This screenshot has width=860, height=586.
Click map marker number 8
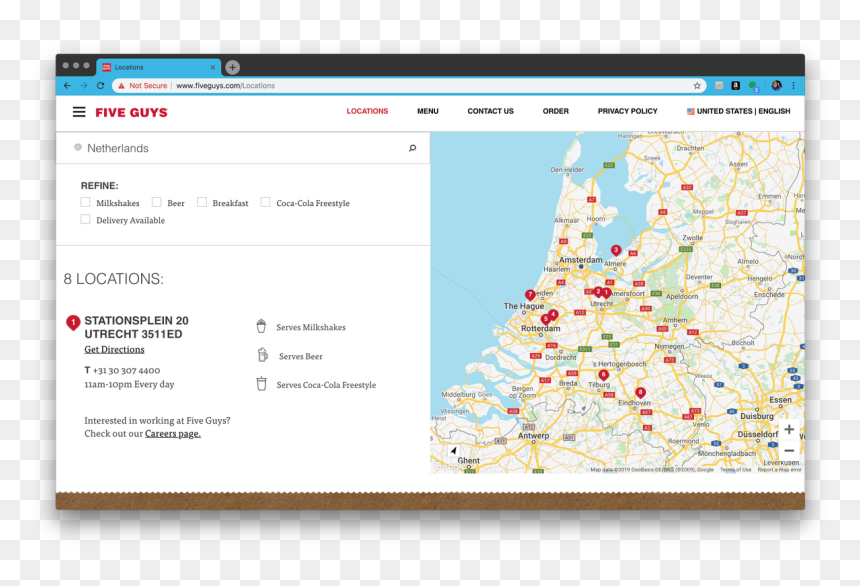pyautogui.click(x=640, y=393)
